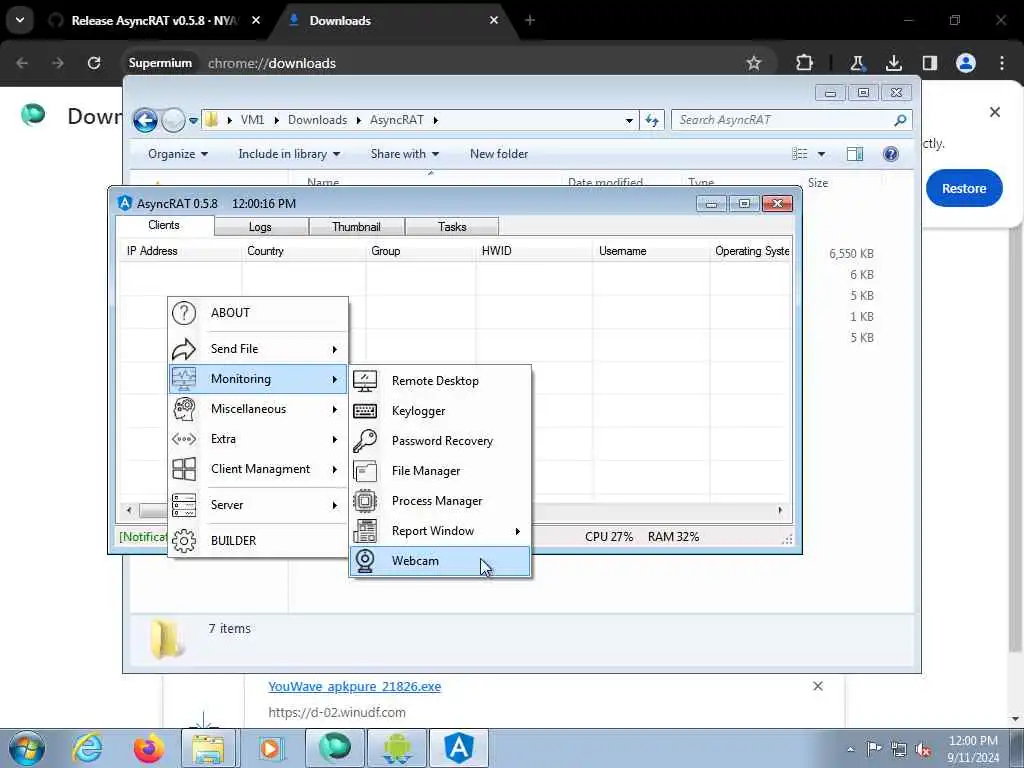Click the HWID column header
This screenshot has height=768, width=1024.
[534, 251]
